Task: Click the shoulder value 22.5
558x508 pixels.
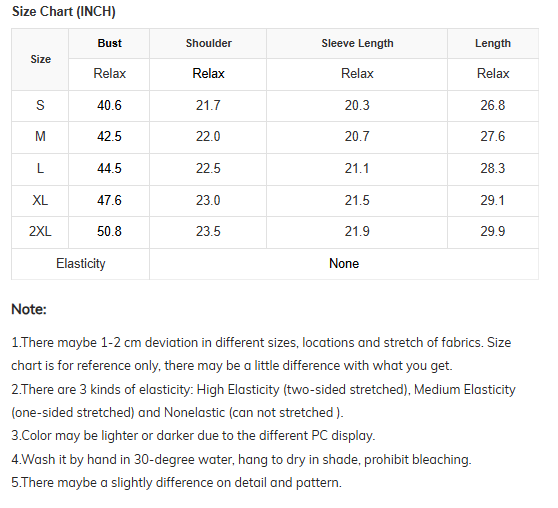Action: coord(208,168)
